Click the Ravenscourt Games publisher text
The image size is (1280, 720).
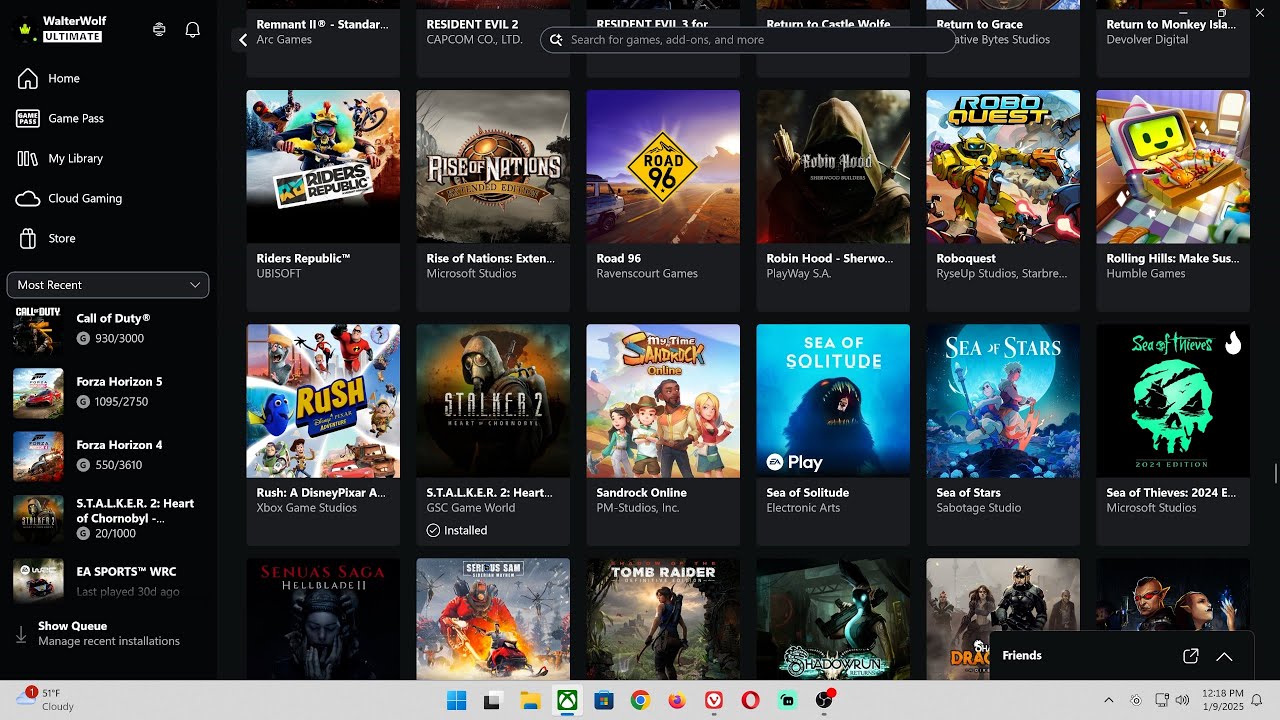[x=647, y=273]
